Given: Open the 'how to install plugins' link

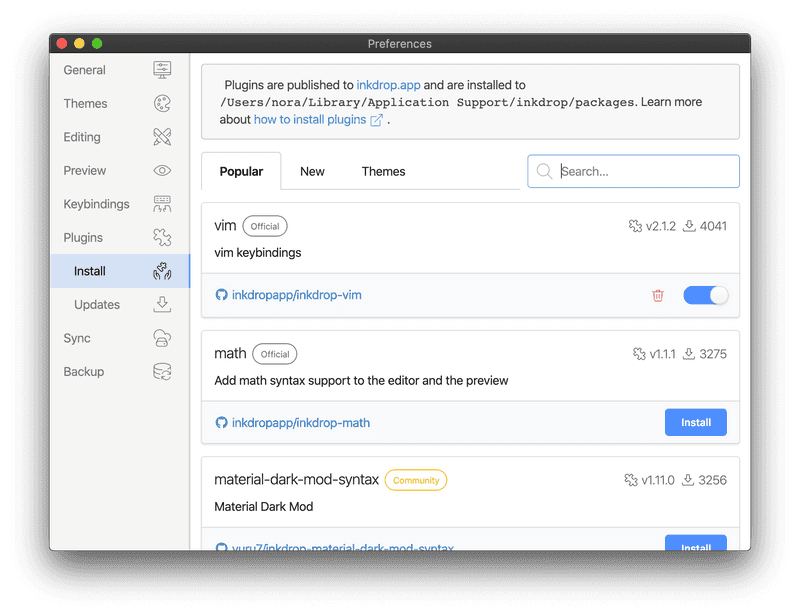Looking at the screenshot, I should (311, 120).
